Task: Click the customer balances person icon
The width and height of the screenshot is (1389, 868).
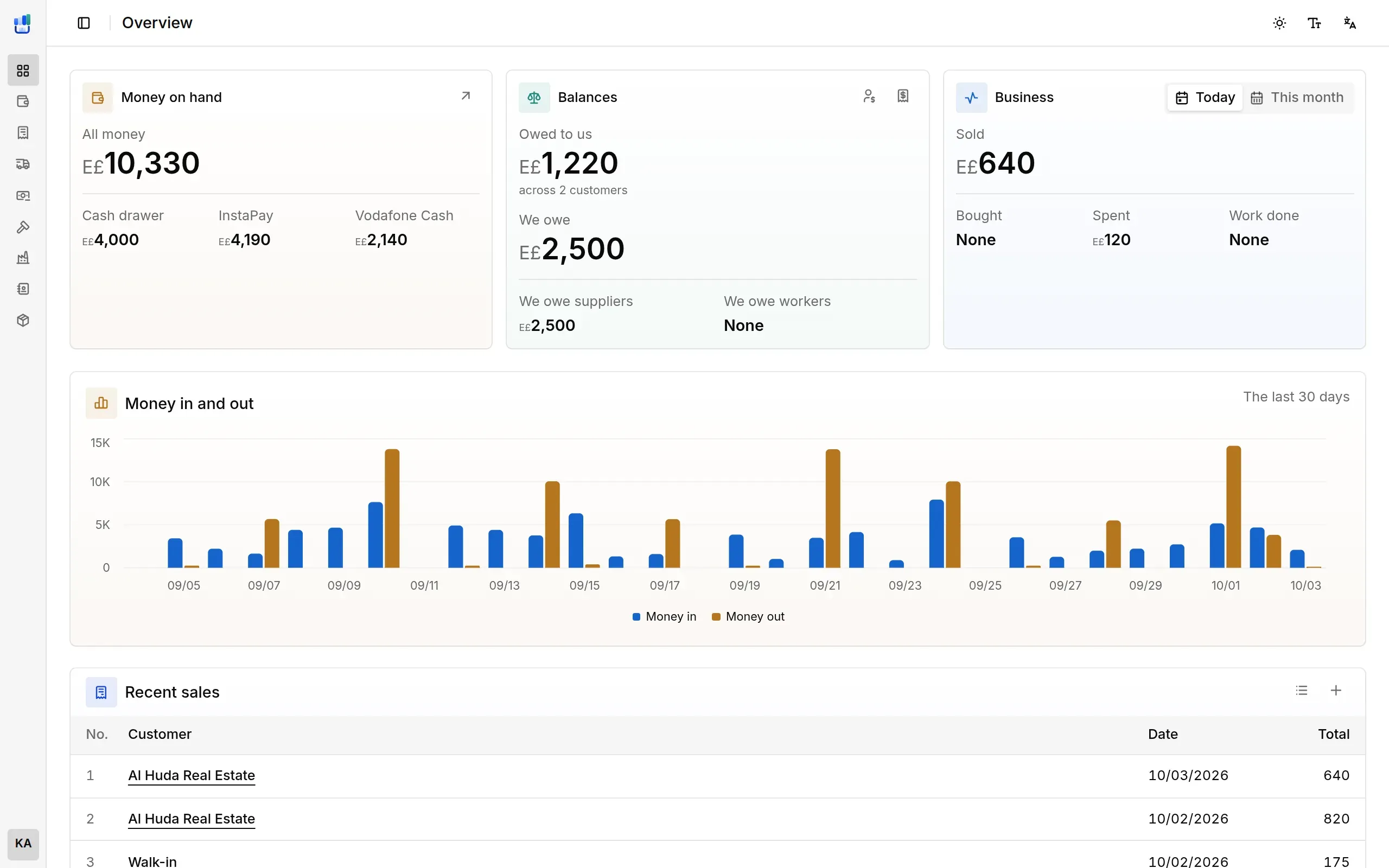Action: pos(869,96)
